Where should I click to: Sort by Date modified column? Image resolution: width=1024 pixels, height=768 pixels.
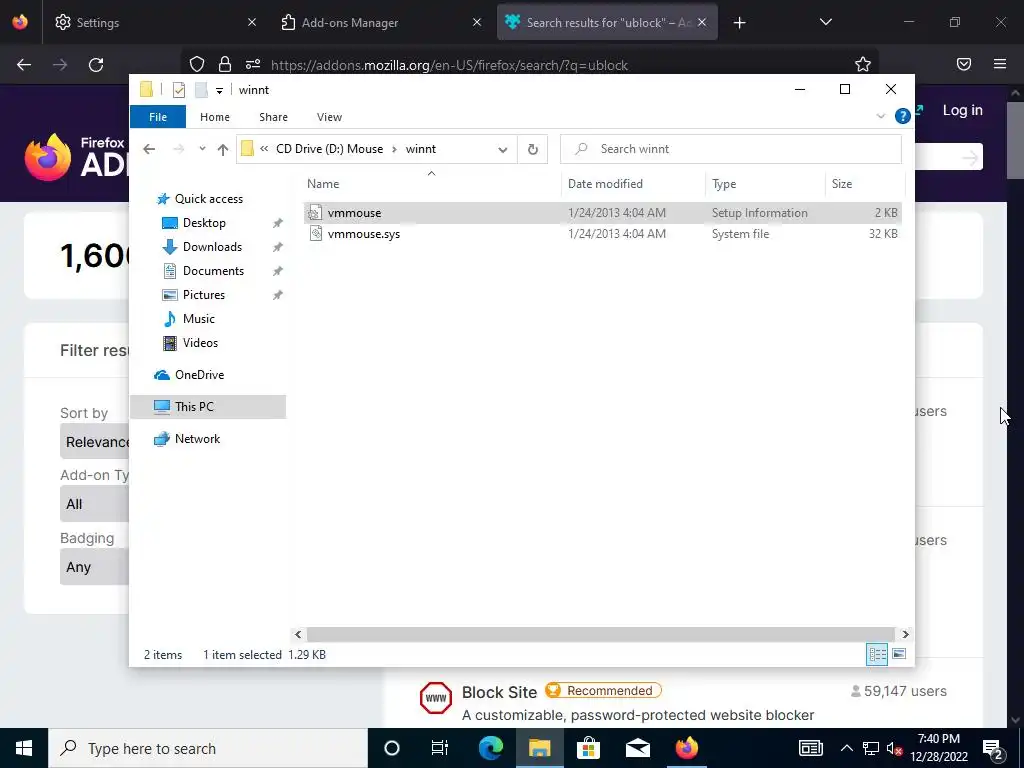pyautogui.click(x=633, y=184)
